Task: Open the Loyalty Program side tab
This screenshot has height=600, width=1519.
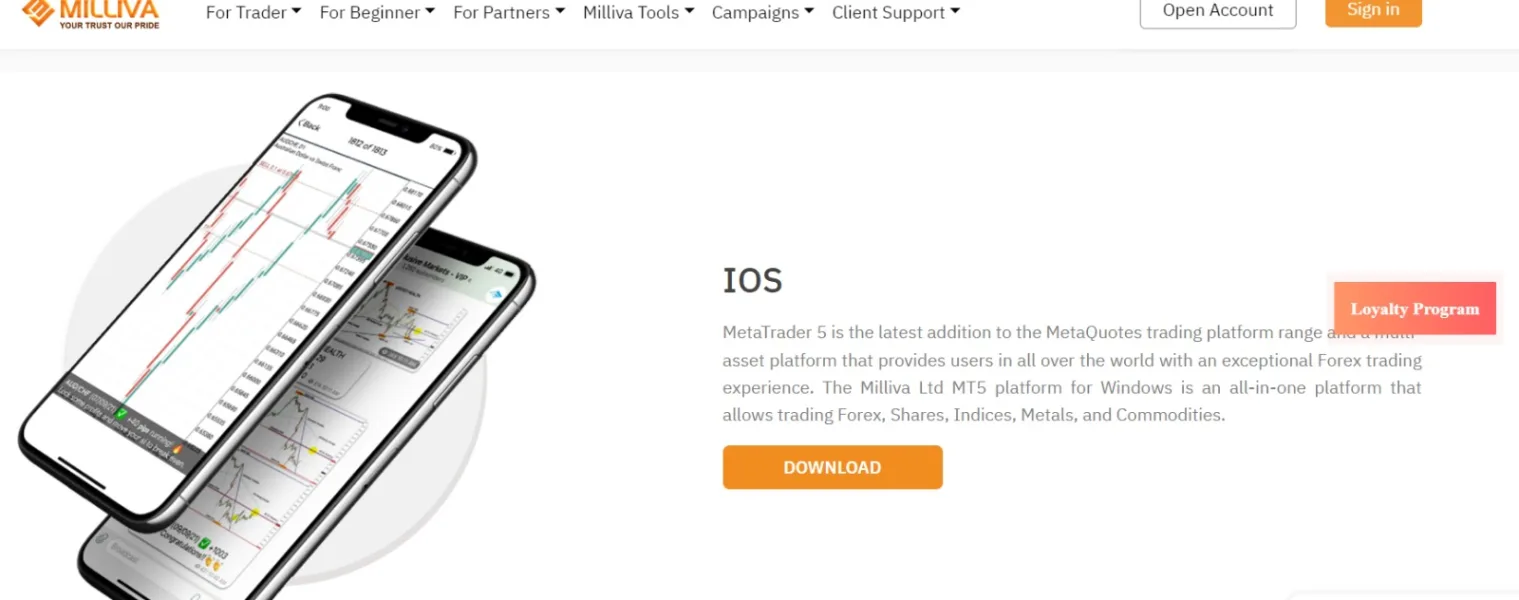Action: [x=1415, y=309]
